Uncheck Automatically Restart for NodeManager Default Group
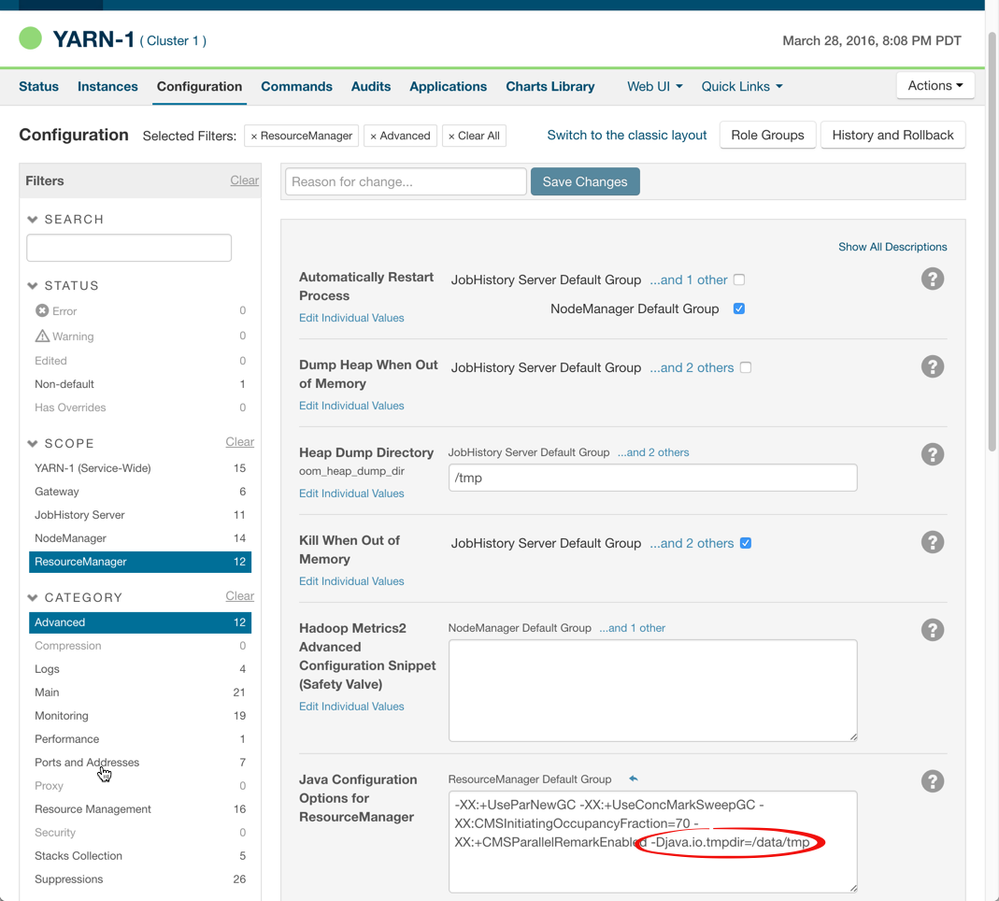The height and width of the screenshot is (901, 999). 739,308
